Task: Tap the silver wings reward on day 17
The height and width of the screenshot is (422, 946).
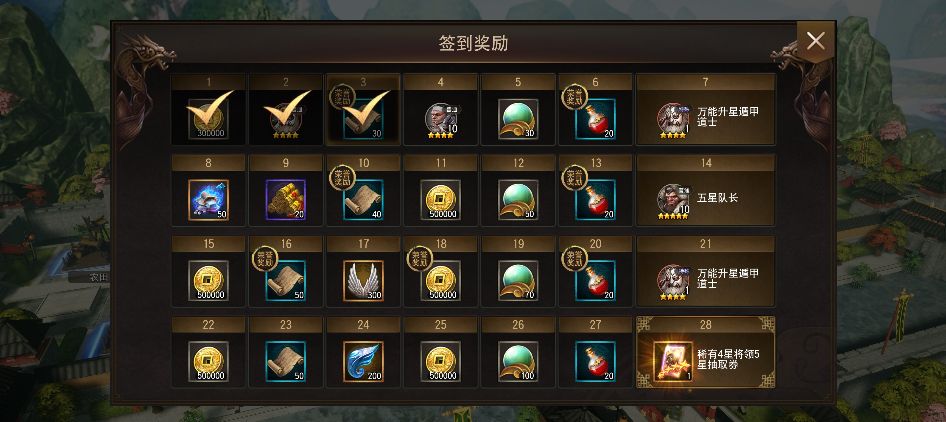Action: coord(363,281)
